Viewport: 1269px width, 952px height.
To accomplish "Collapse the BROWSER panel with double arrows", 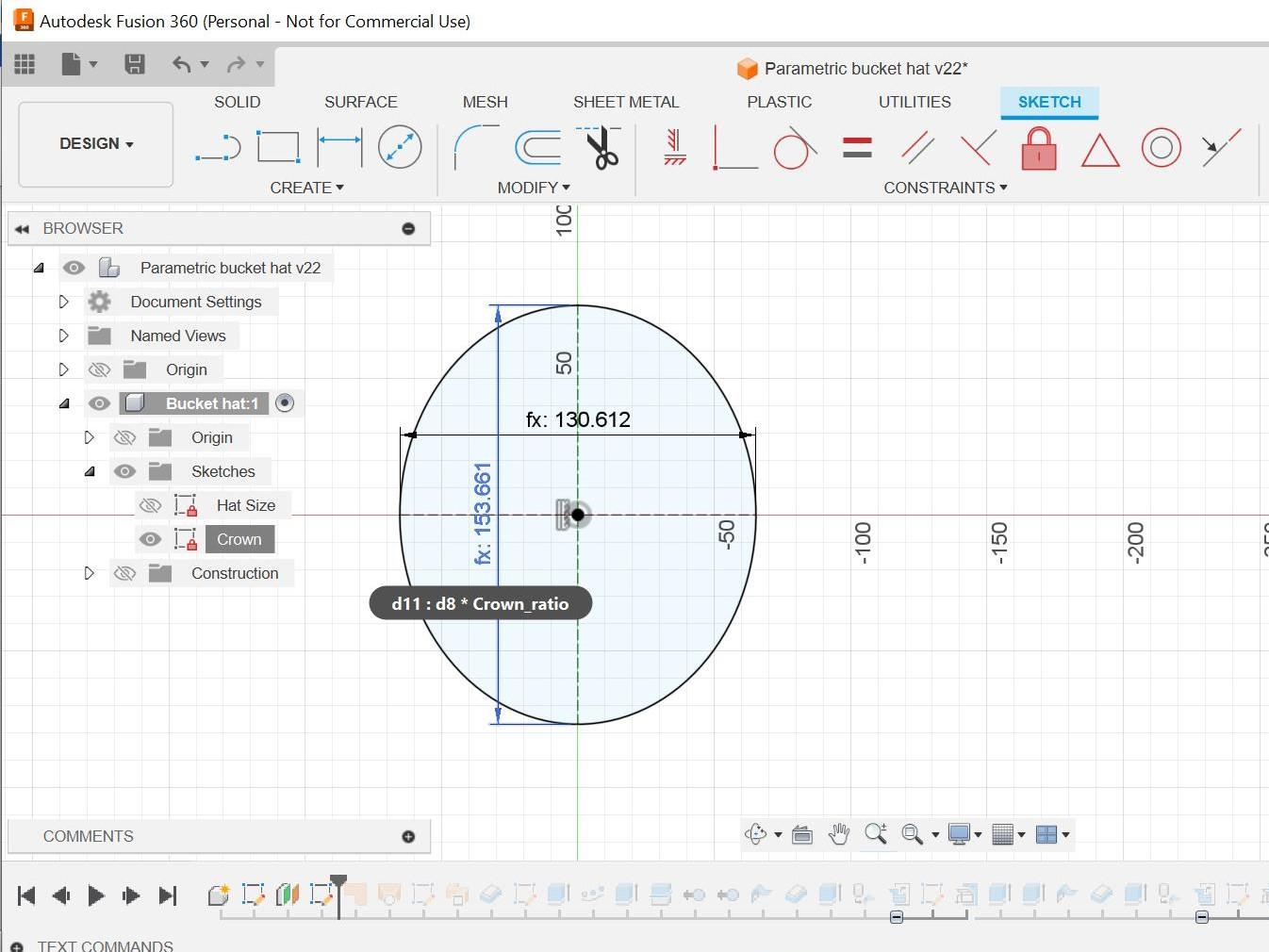I will coord(22,229).
